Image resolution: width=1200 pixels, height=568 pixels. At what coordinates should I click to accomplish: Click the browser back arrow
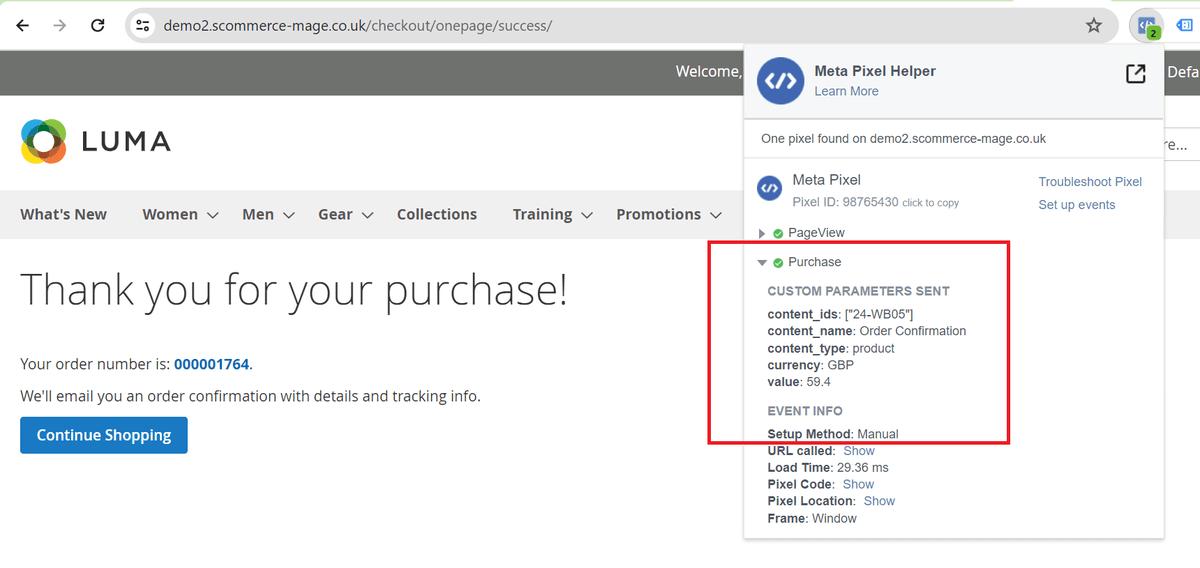(22, 25)
